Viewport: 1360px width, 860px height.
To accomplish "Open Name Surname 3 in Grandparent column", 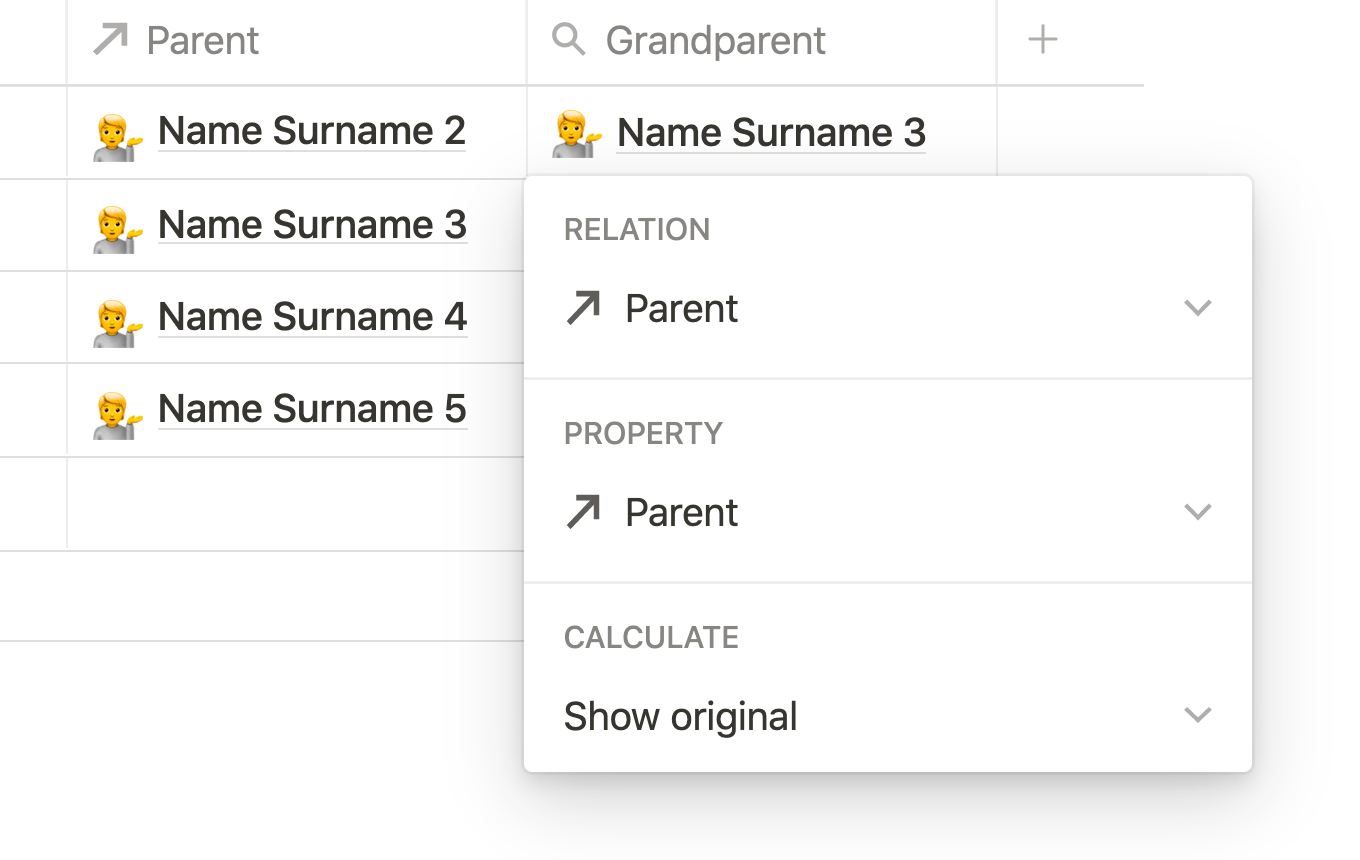I will point(771,133).
